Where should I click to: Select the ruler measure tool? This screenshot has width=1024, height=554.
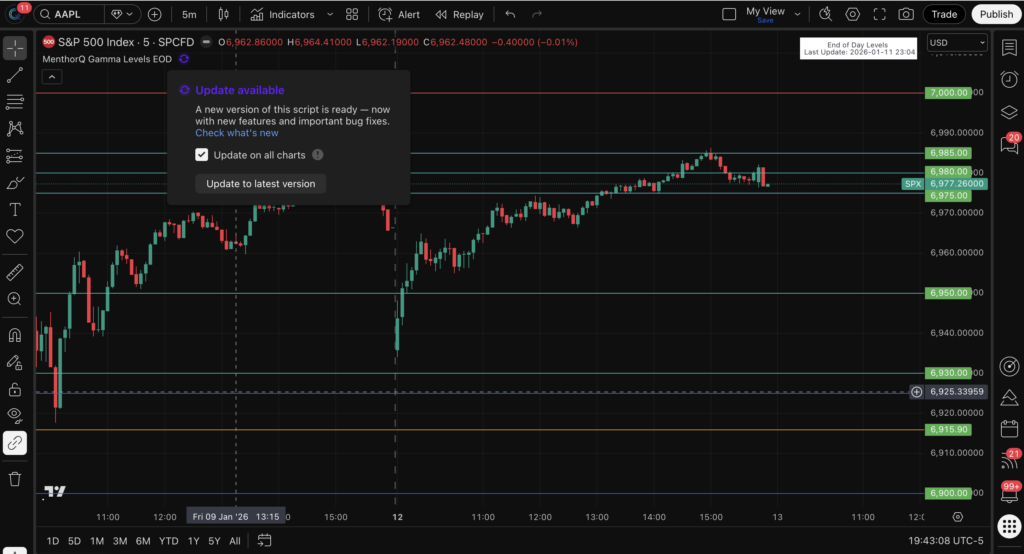(15, 272)
